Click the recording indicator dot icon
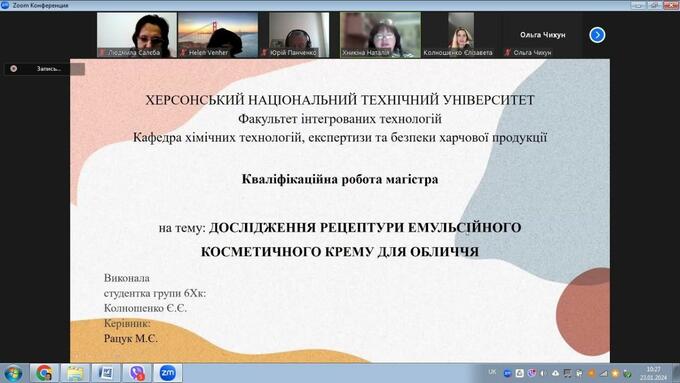Viewport: 680px width, 383px height. click(x=14, y=69)
